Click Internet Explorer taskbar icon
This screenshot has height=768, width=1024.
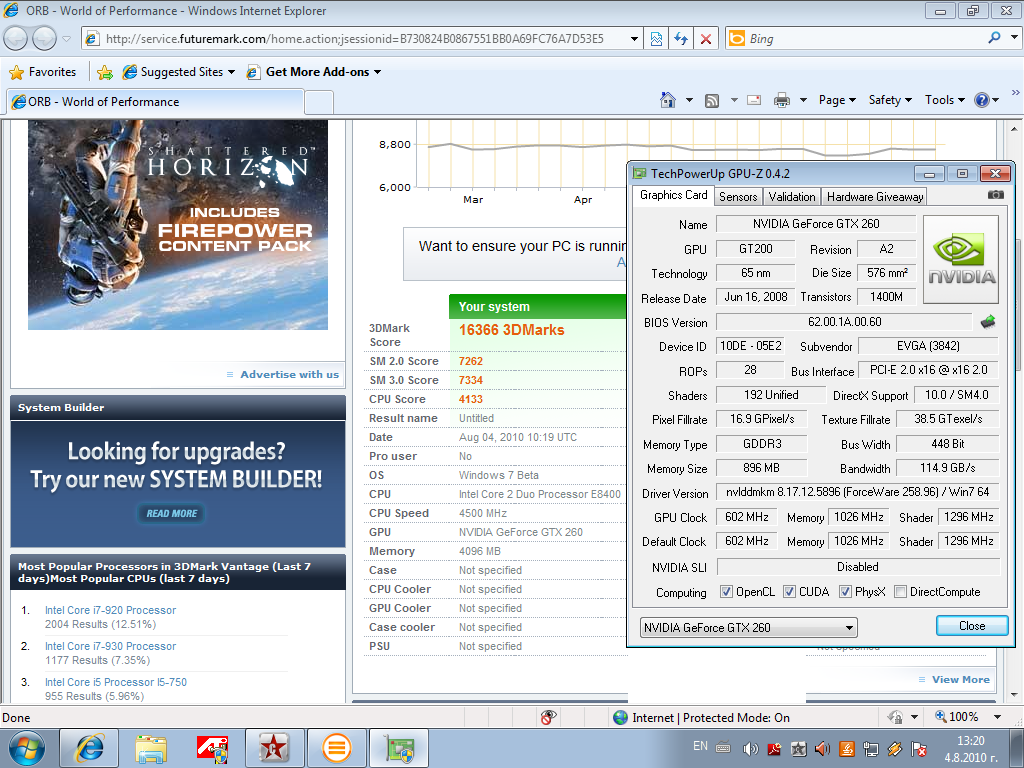89,748
